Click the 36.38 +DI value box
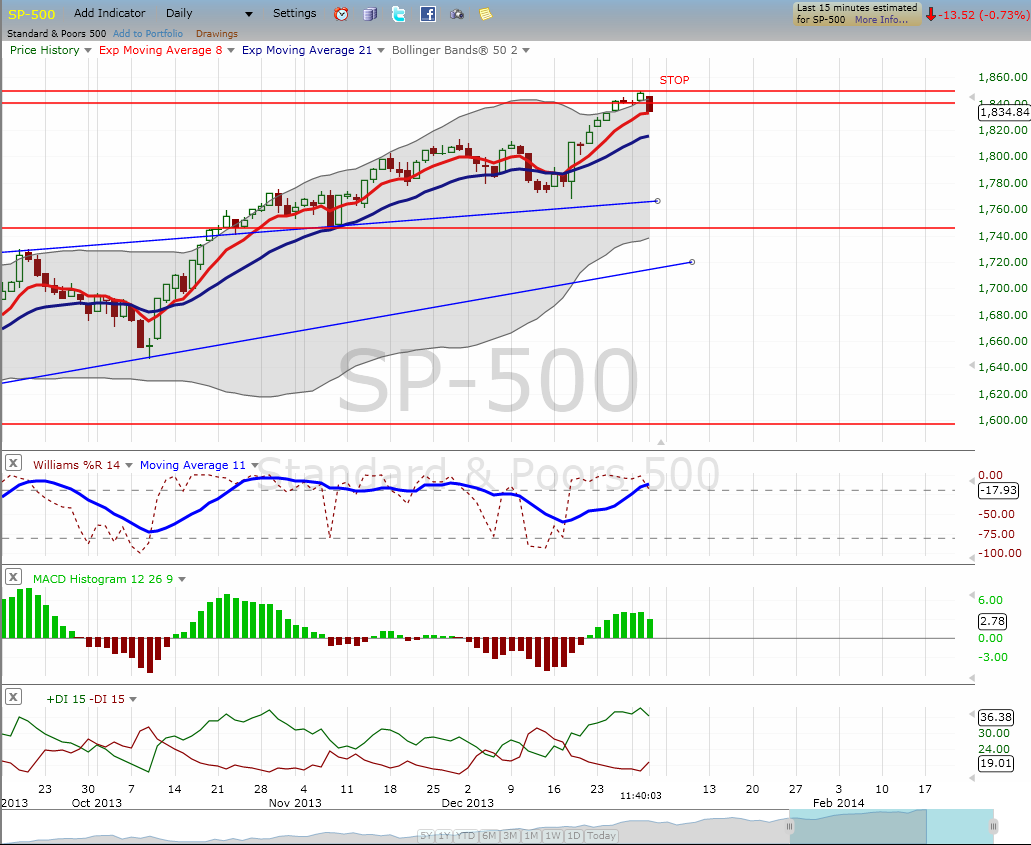The width and height of the screenshot is (1031, 845). [x=995, y=717]
